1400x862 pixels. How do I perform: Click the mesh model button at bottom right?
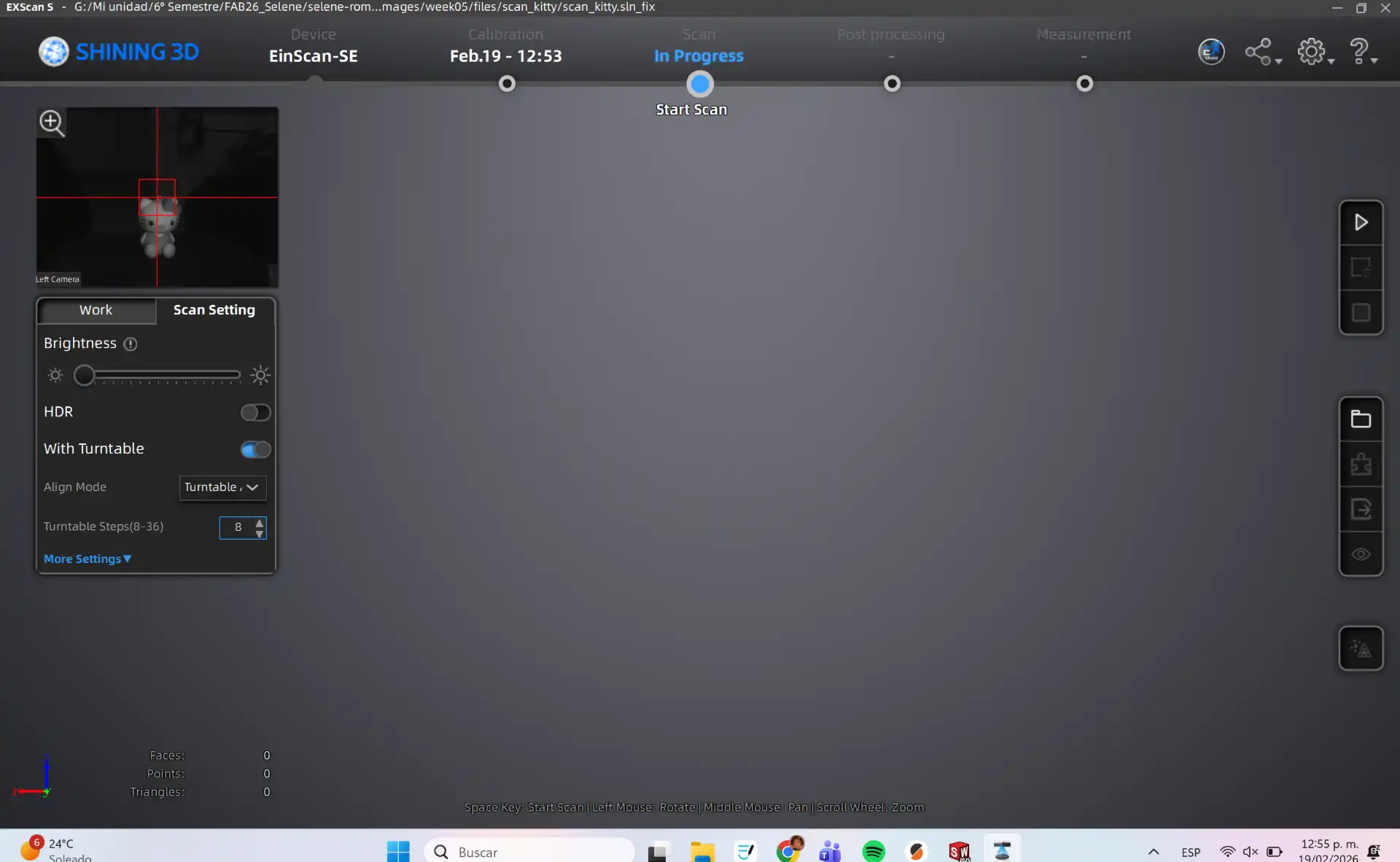pyautogui.click(x=1361, y=648)
